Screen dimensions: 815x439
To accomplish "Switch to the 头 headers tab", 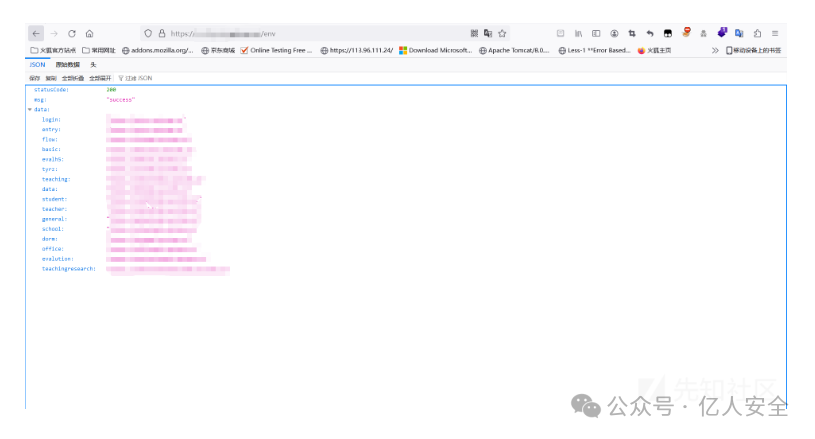I will point(93,64).
